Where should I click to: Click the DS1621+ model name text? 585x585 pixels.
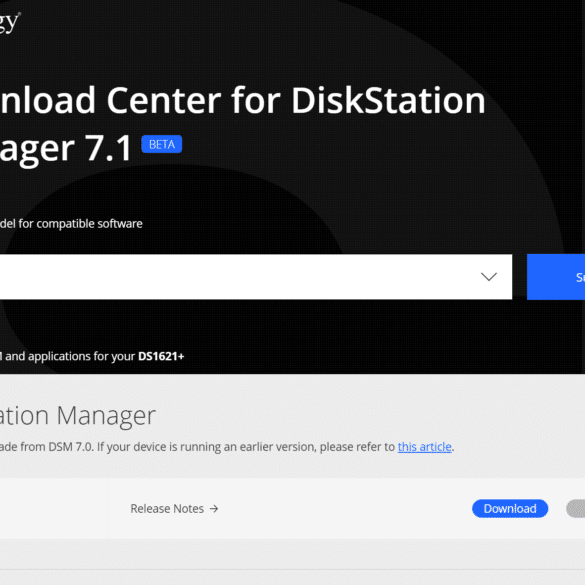pyautogui.click(x=161, y=356)
